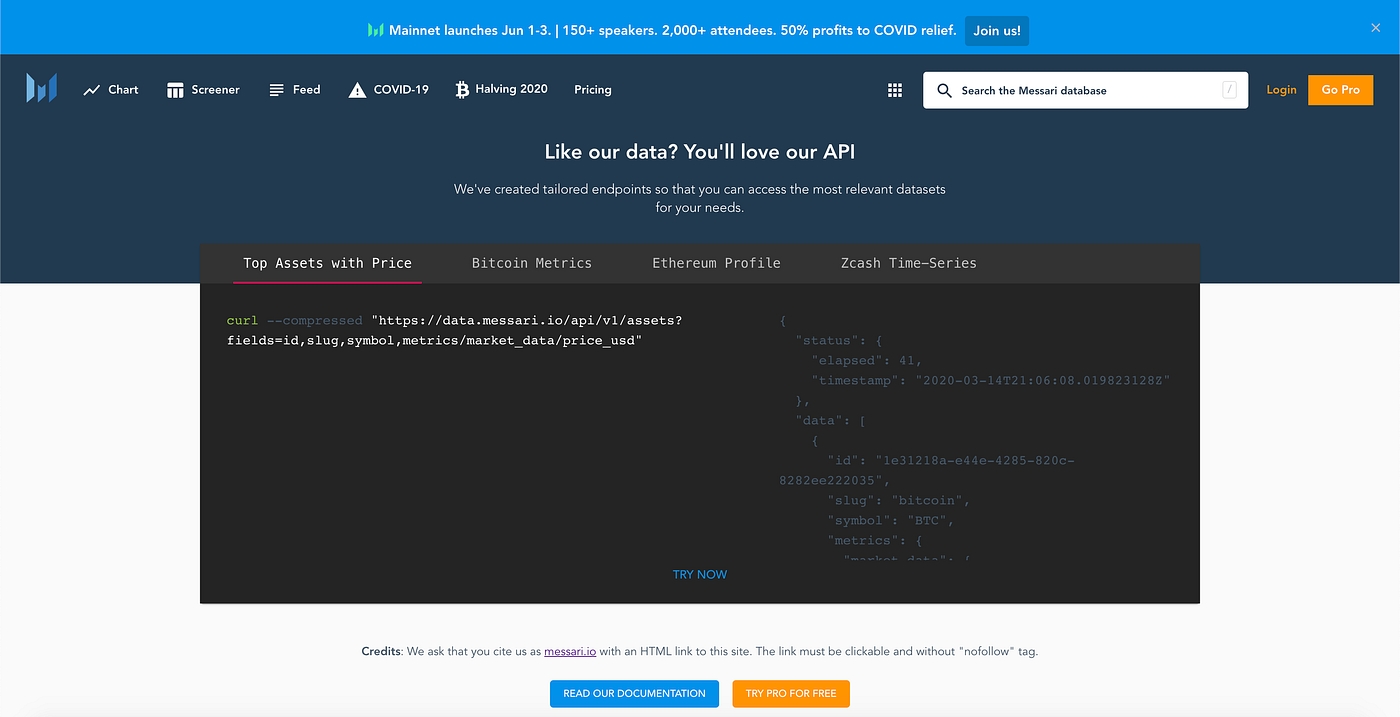Screen dimensions: 1400x717
Task: Open the Zcash Time-Series tab
Action: tap(908, 263)
